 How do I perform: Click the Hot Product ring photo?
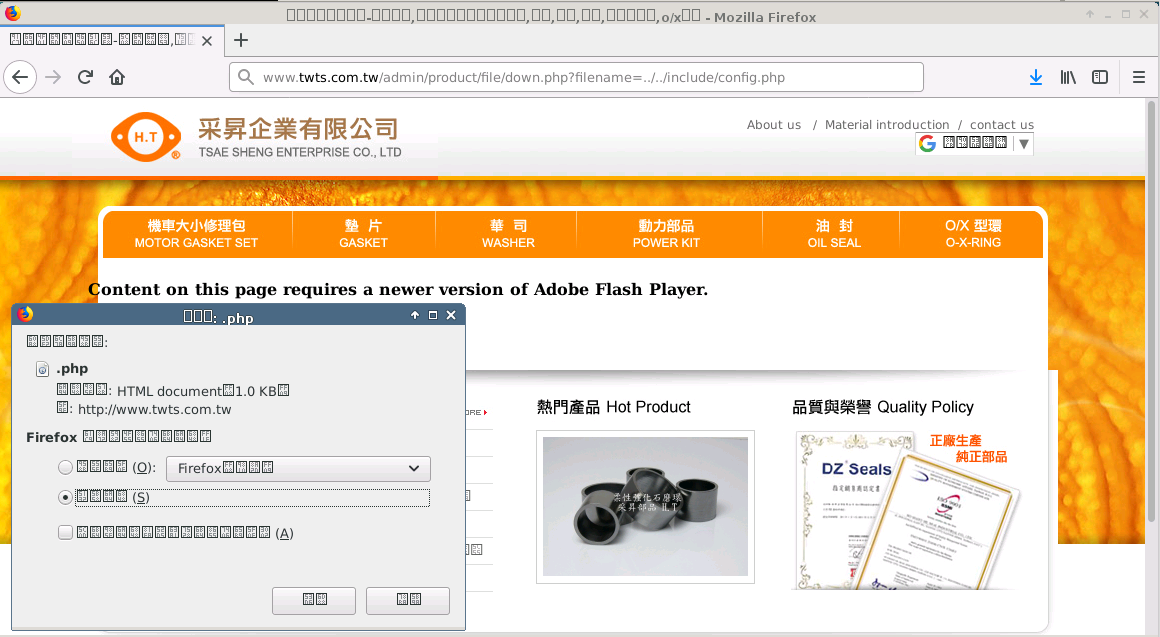[645, 507]
